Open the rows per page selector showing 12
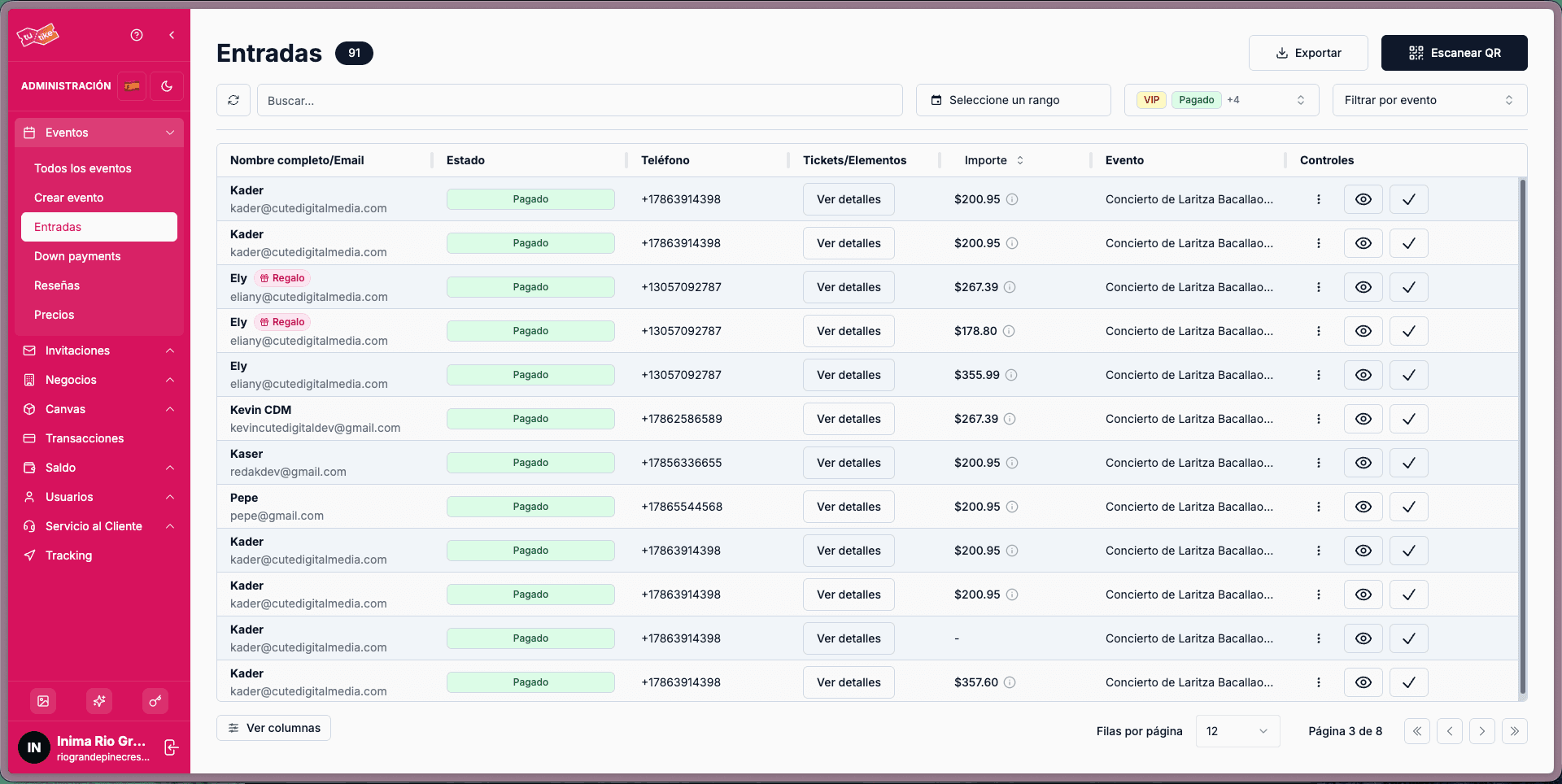Image resolution: width=1562 pixels, height=784 pixels. 1237,731
